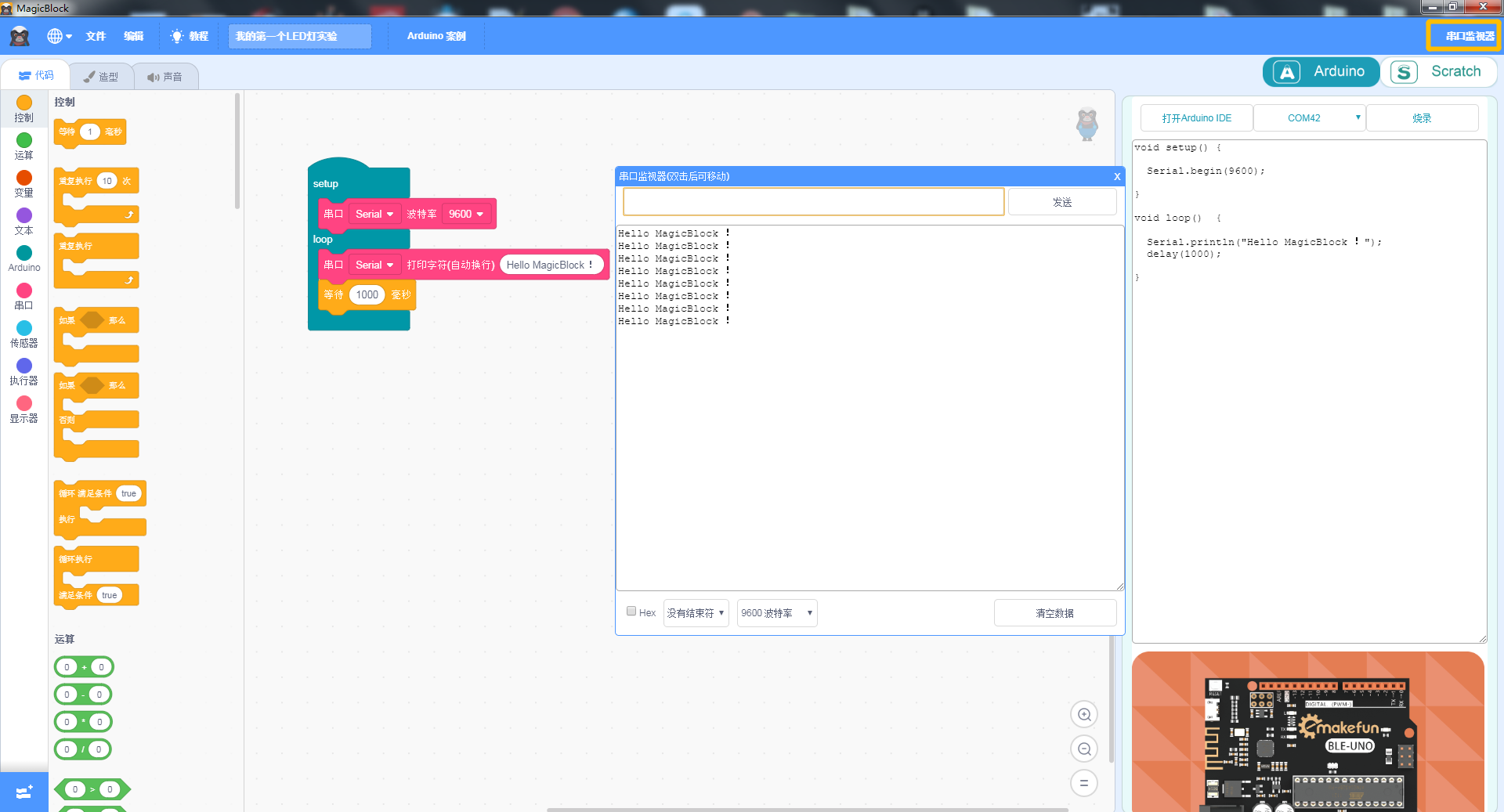Click the 清空数据 clear button

1055,613
